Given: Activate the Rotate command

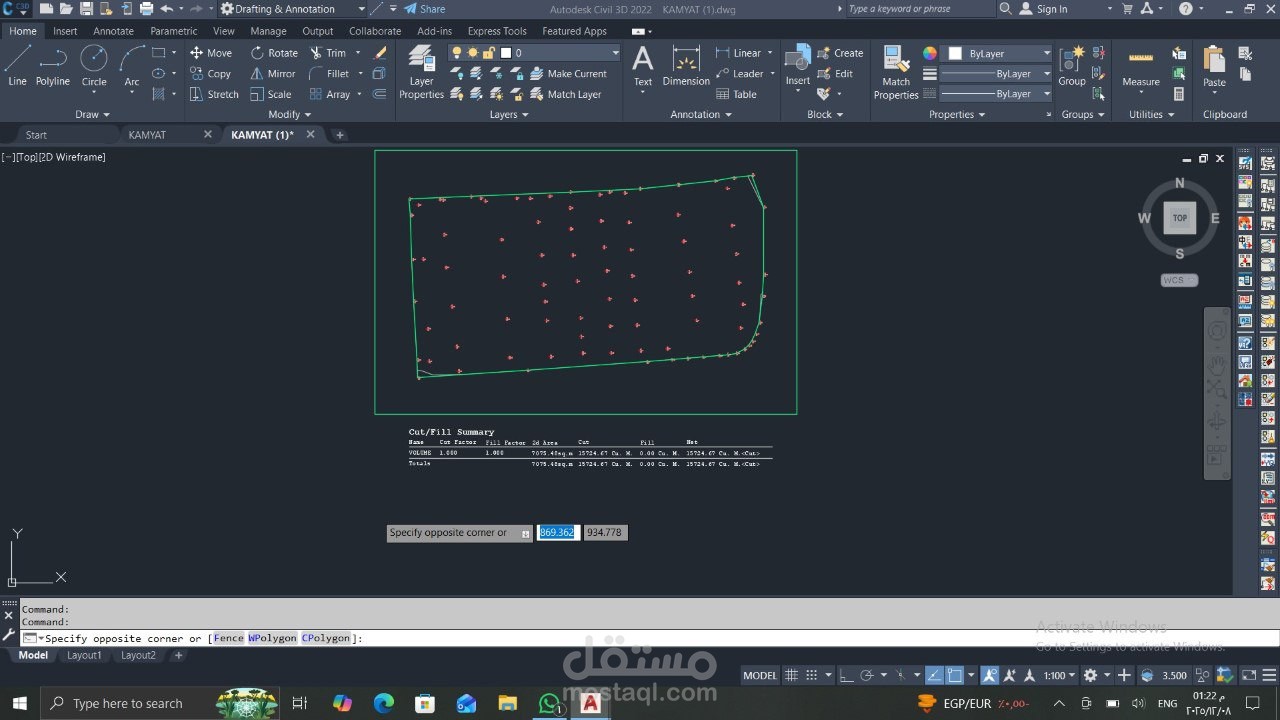Looking at the screenshot, I should (274, 53).
